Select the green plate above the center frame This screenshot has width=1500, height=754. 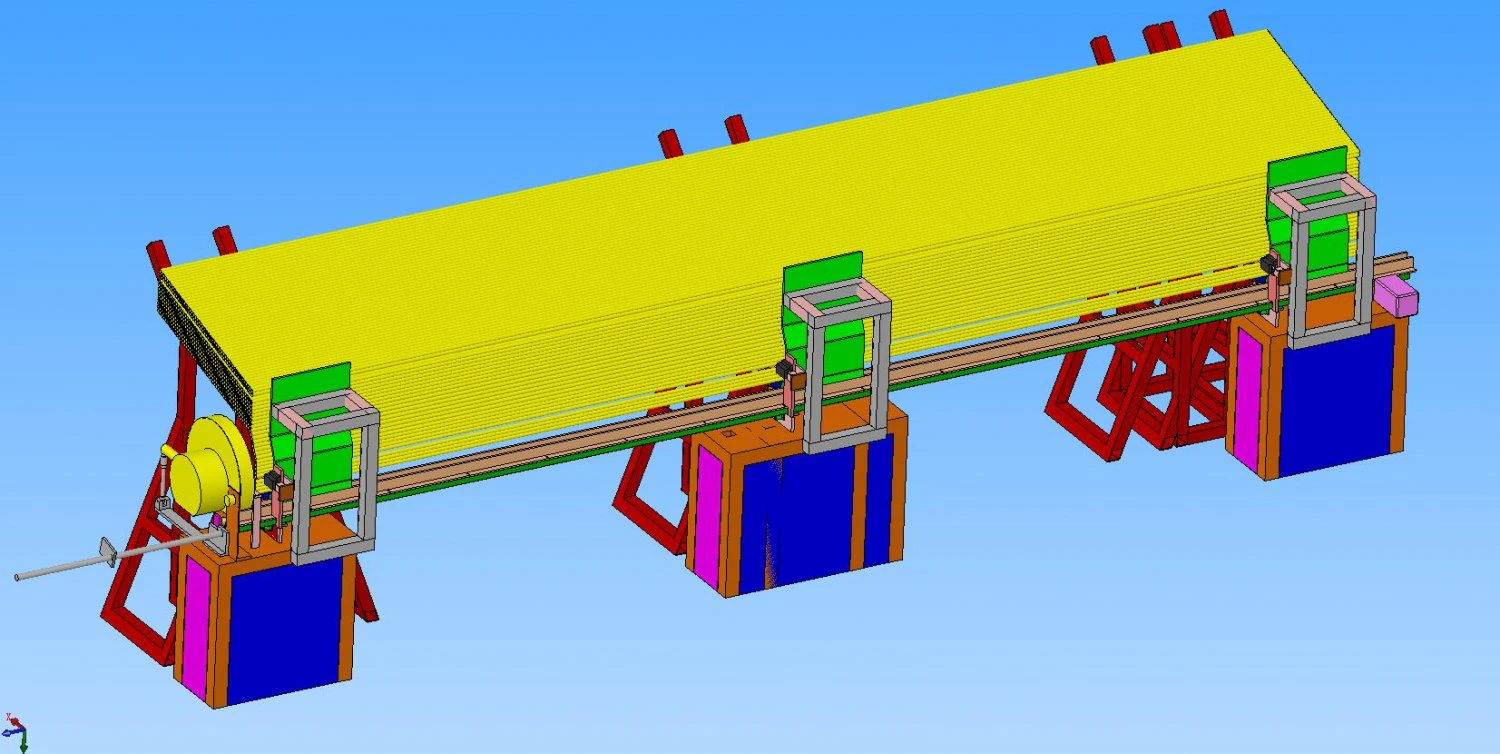tap(823, 271)
